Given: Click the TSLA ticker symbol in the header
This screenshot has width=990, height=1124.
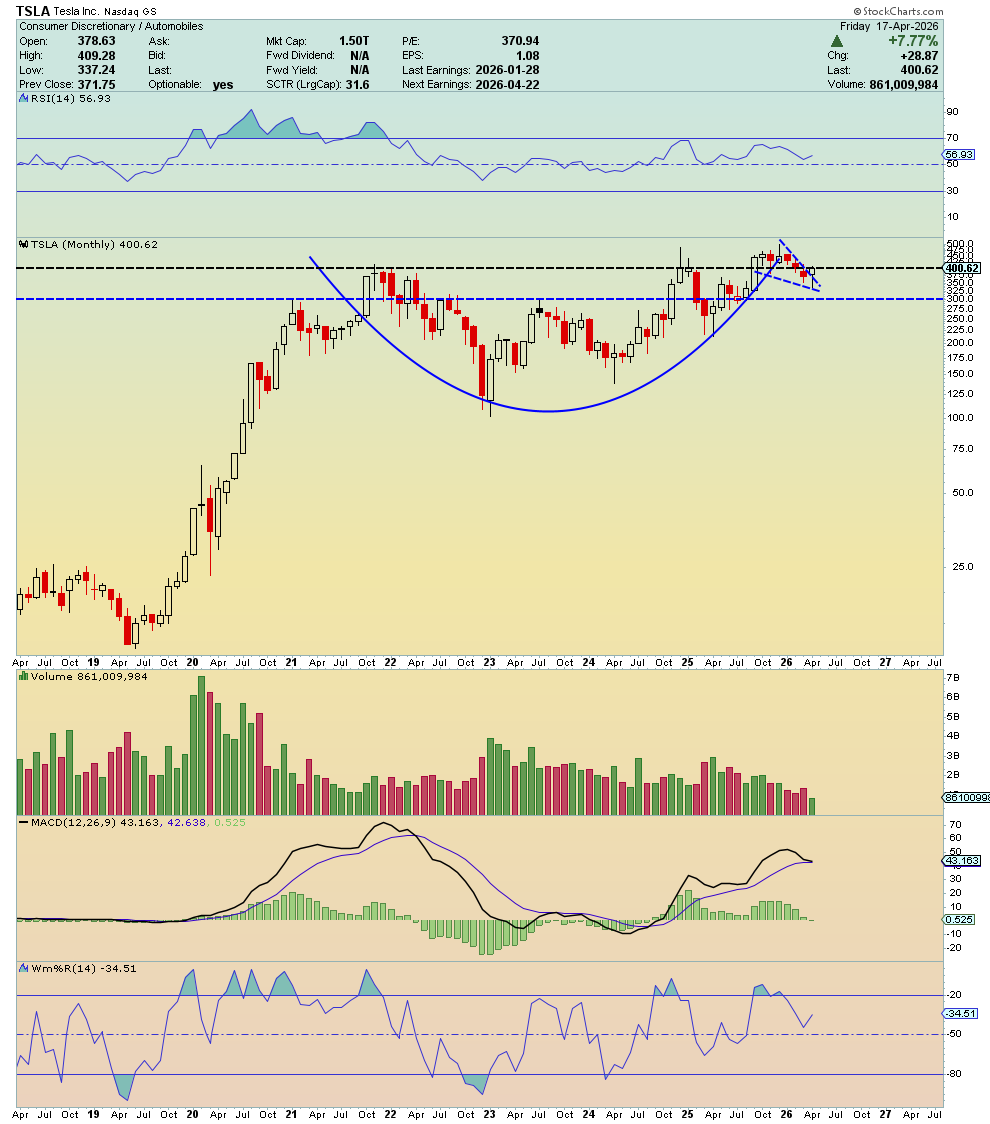Looking at the screenshot, I should tap(33, 11).
